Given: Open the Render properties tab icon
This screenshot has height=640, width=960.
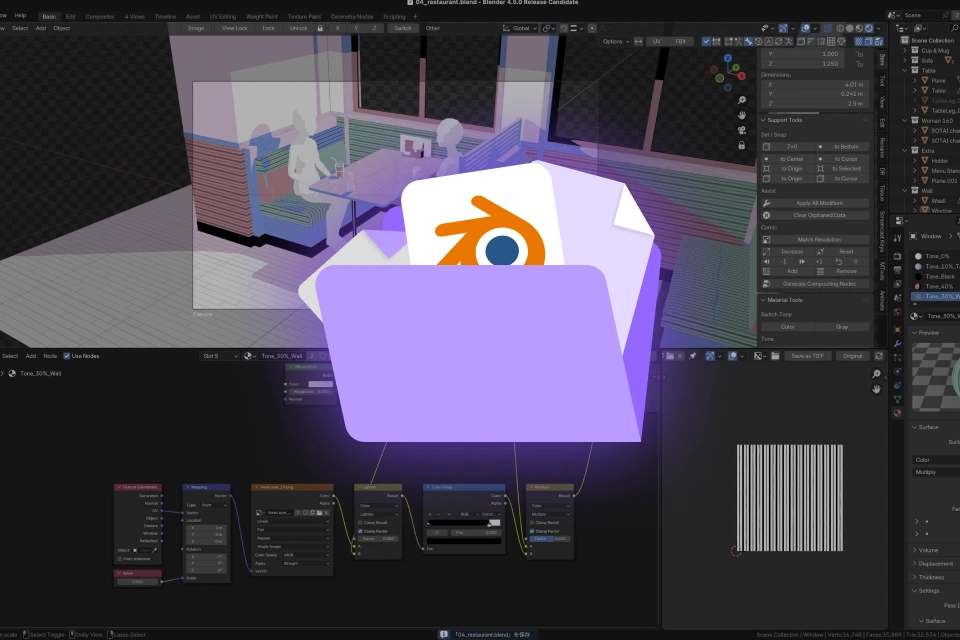Looking at the screenshot, I should (898, 256).
